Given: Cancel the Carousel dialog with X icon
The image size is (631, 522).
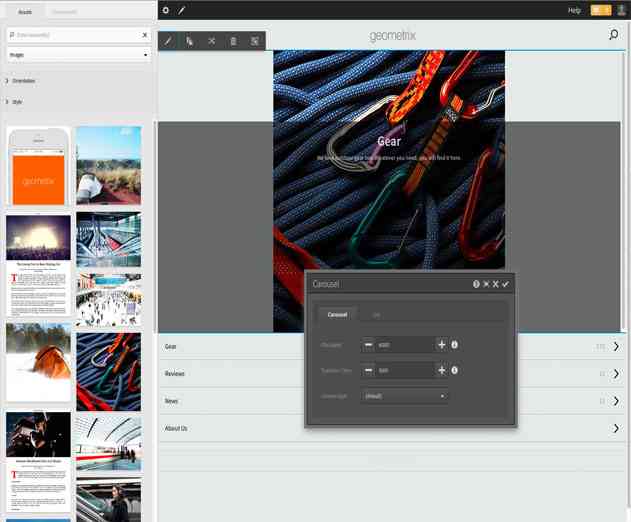Looking at the screenshot, I should point(495,284).
